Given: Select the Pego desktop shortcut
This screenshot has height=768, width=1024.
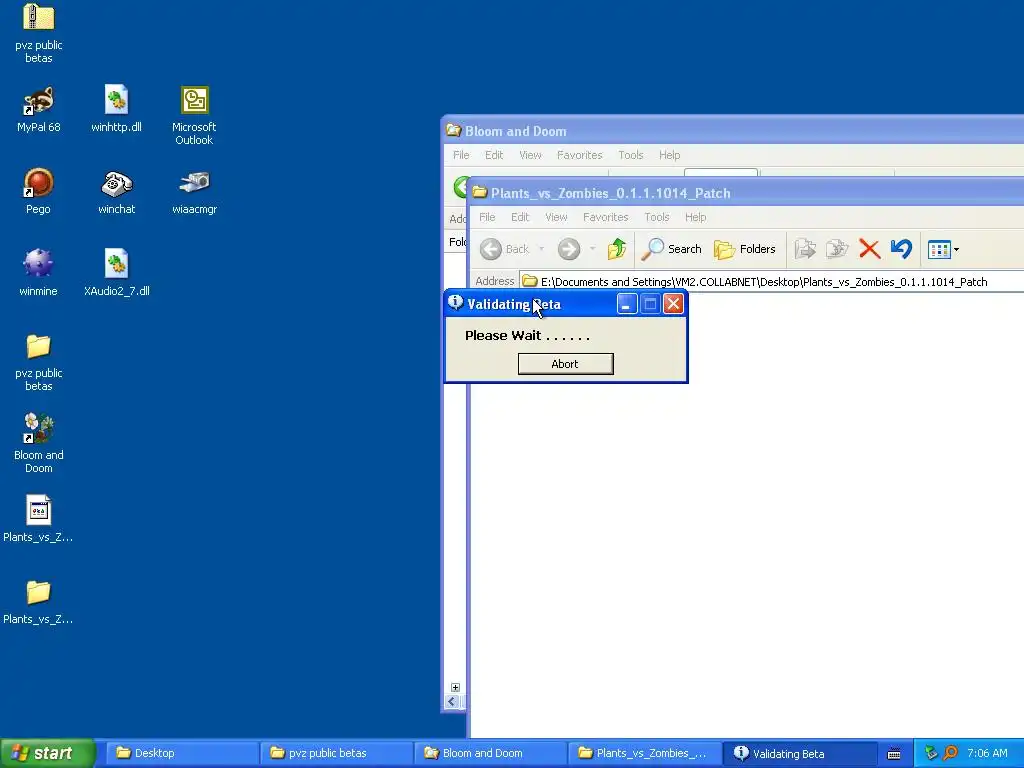Looking at the screenshot, I should point(39,183).
